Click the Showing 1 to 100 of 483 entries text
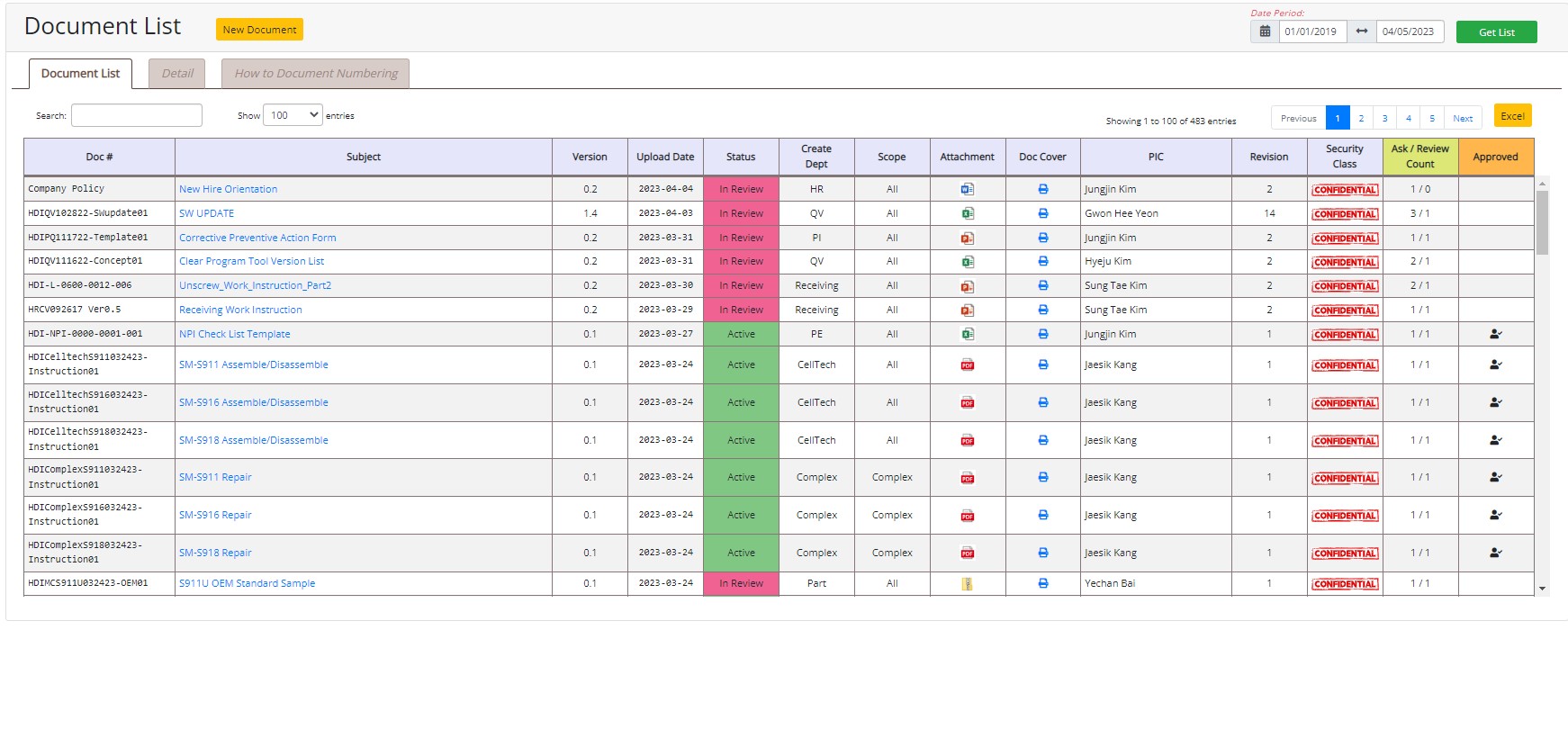This screenshot has width=1568, height=738. (1170, 121)
